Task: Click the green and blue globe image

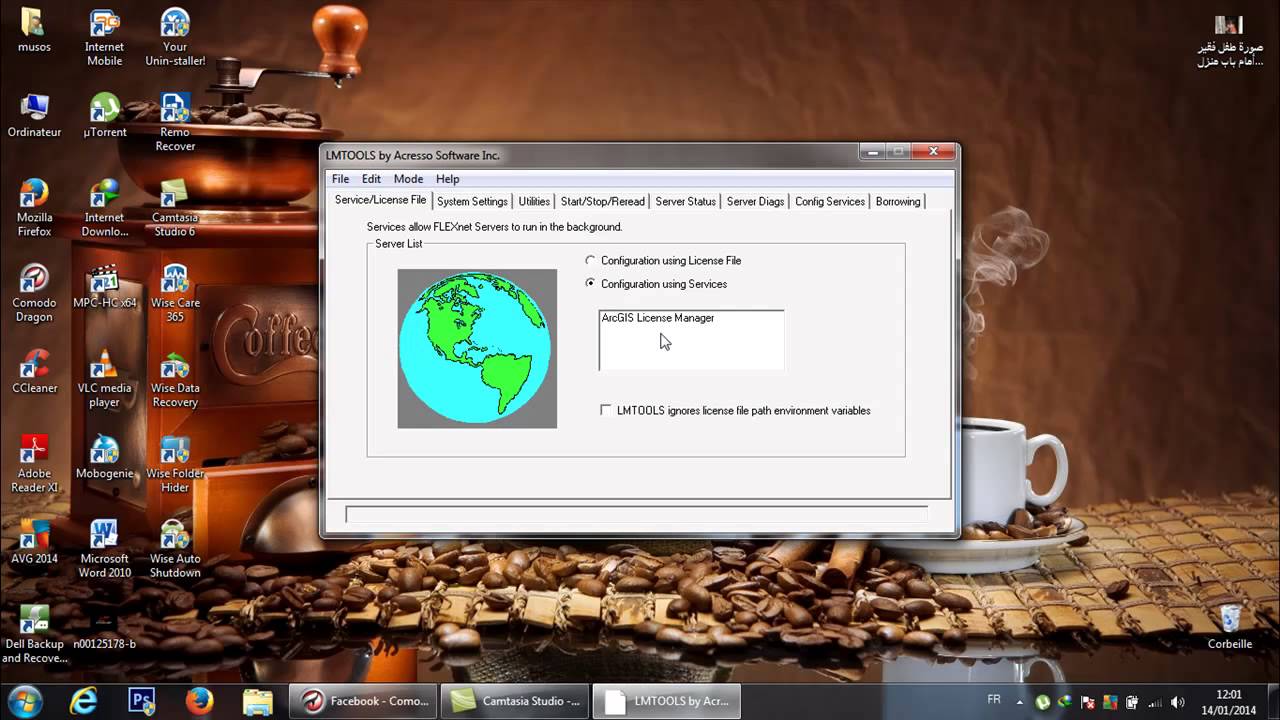Action: [x=477, y=348]
